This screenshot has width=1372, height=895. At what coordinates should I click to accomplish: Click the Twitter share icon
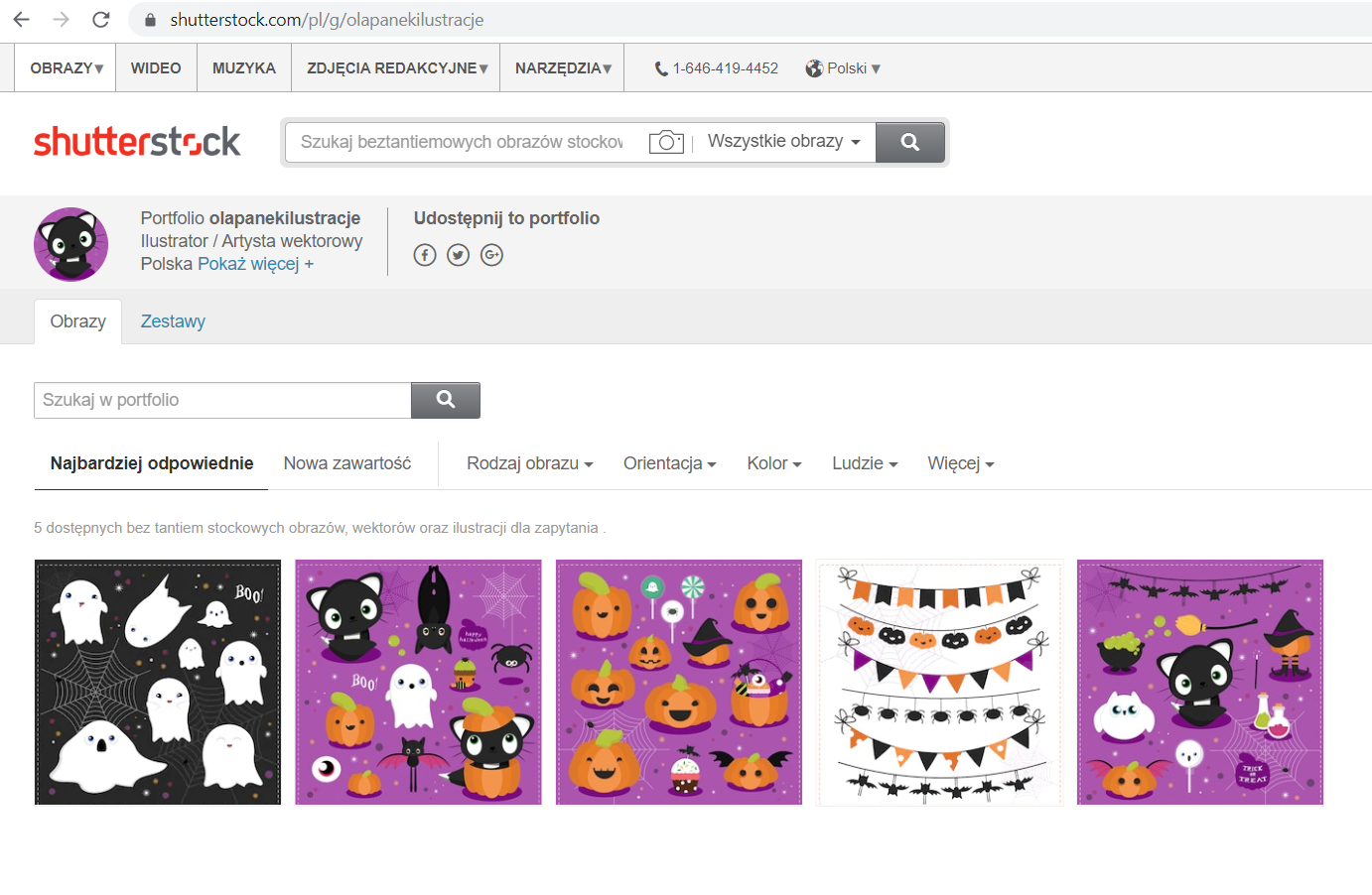click(x=458, y=255)
